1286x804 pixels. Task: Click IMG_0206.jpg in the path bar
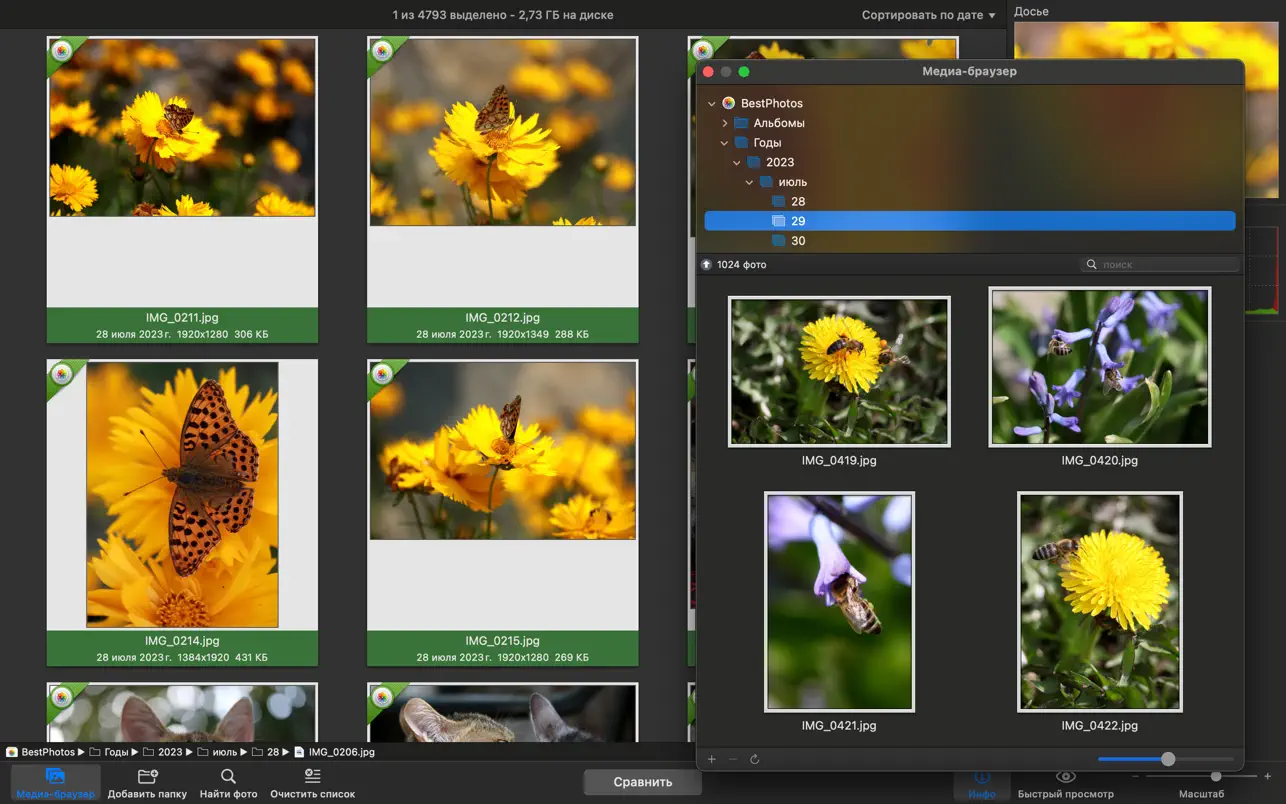click(335, 752)
